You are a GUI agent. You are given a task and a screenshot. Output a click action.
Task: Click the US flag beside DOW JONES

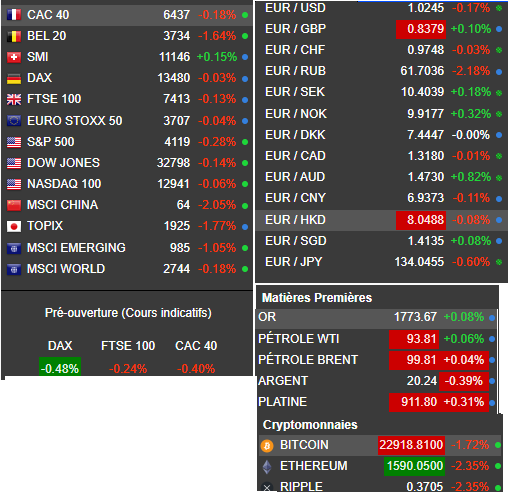click(14, 163)
